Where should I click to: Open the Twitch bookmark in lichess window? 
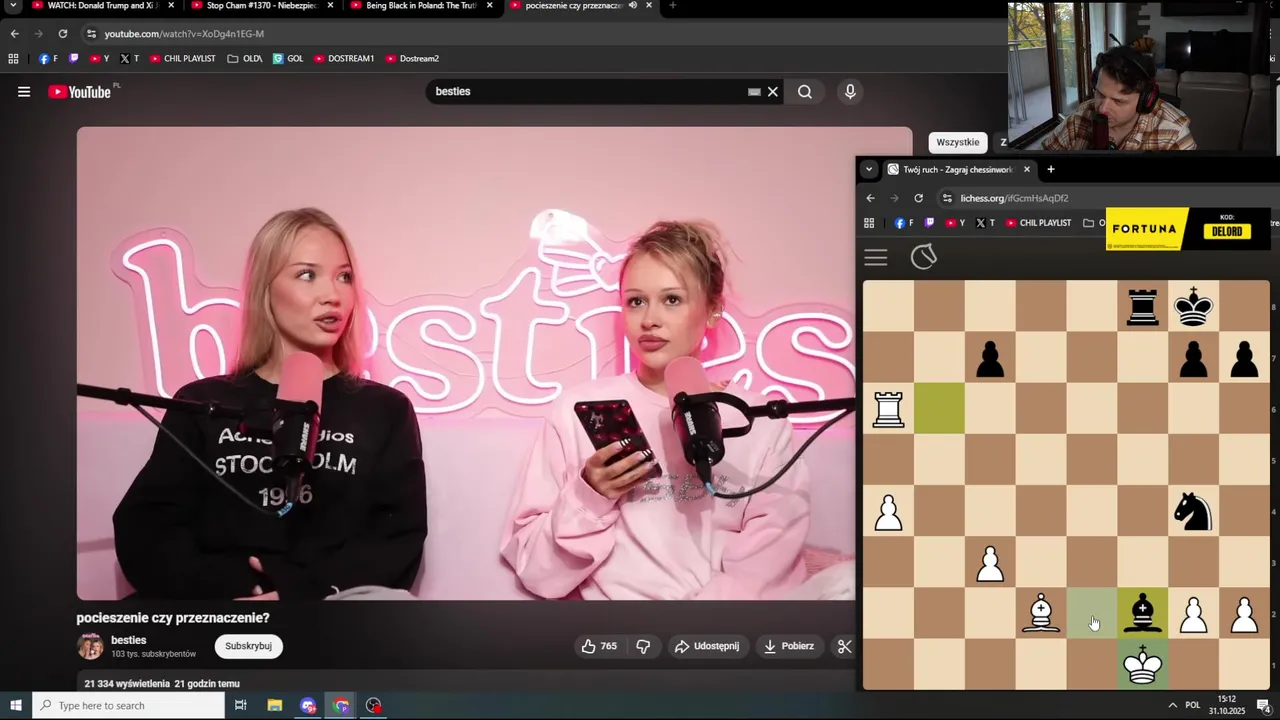(x=929, y=223)
